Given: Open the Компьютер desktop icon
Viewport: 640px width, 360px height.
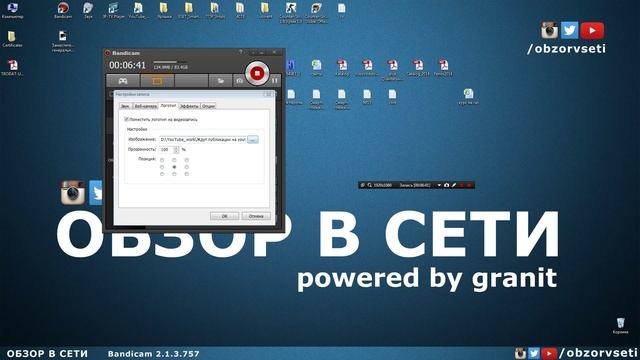Looking at the screenshot, I should tap(13, 10).
